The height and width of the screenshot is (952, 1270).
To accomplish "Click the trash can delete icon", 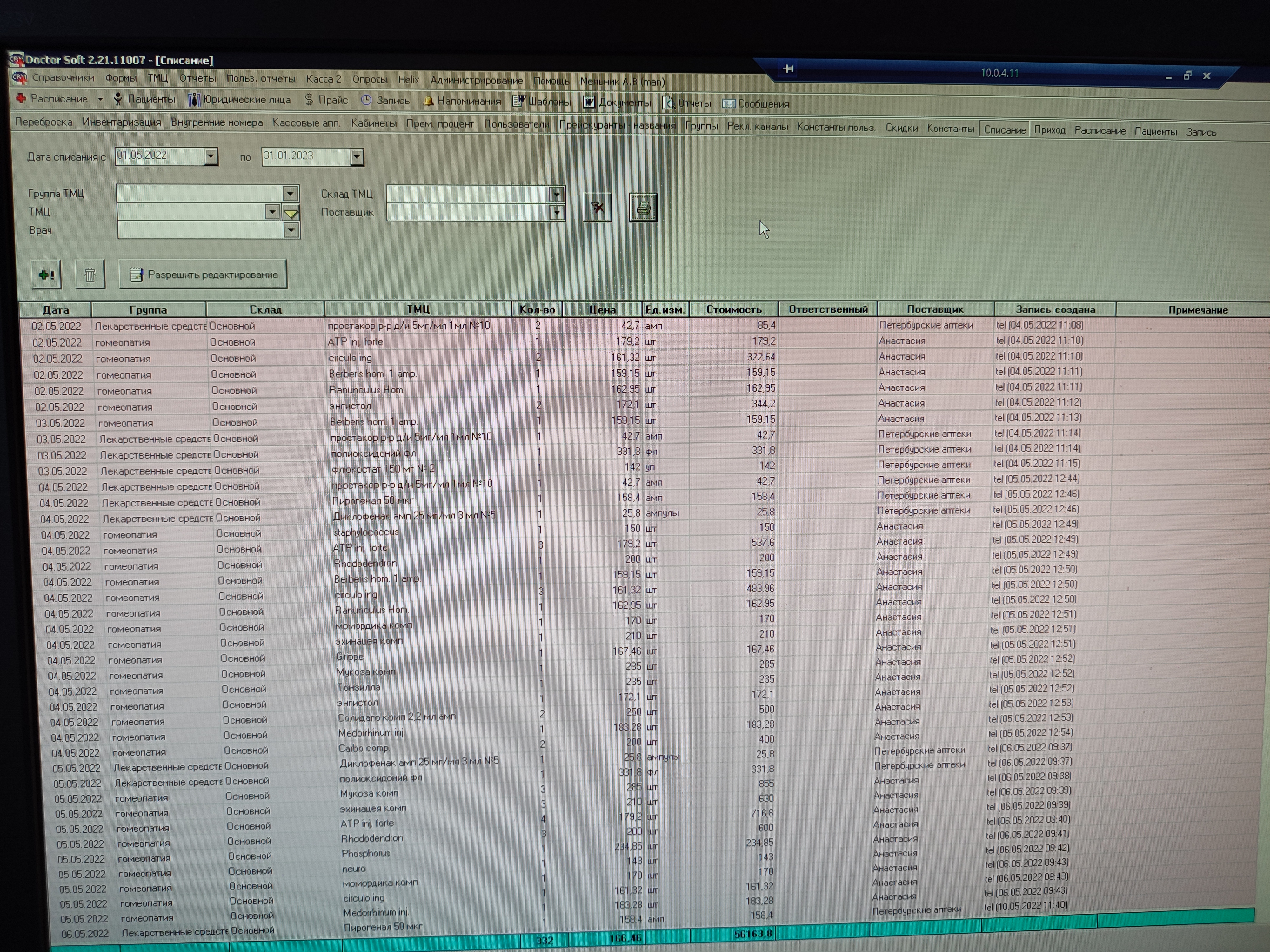I will pyautogui.click(x=90, y=275).
